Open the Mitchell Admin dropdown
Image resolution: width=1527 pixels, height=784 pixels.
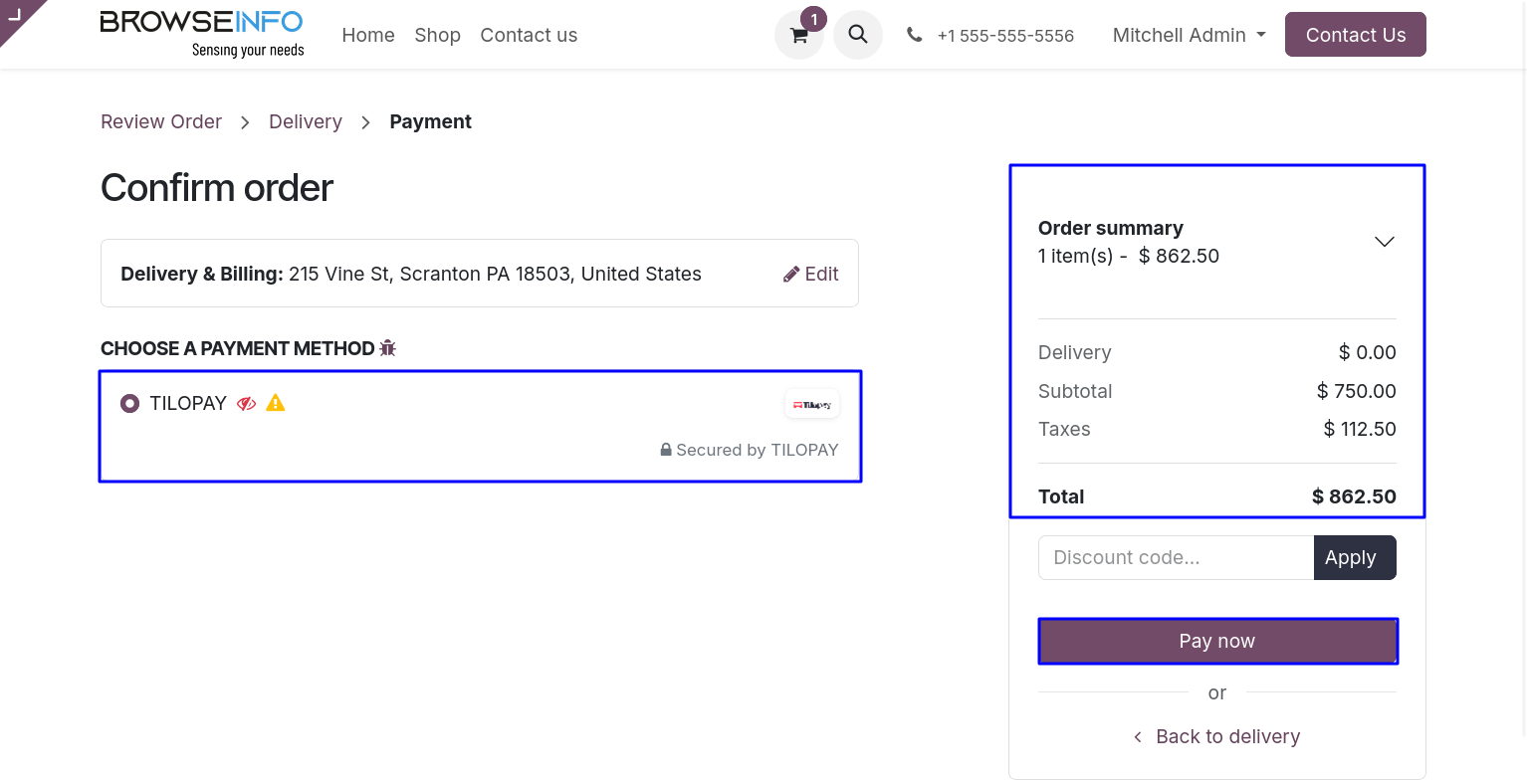coord(1190,35)
